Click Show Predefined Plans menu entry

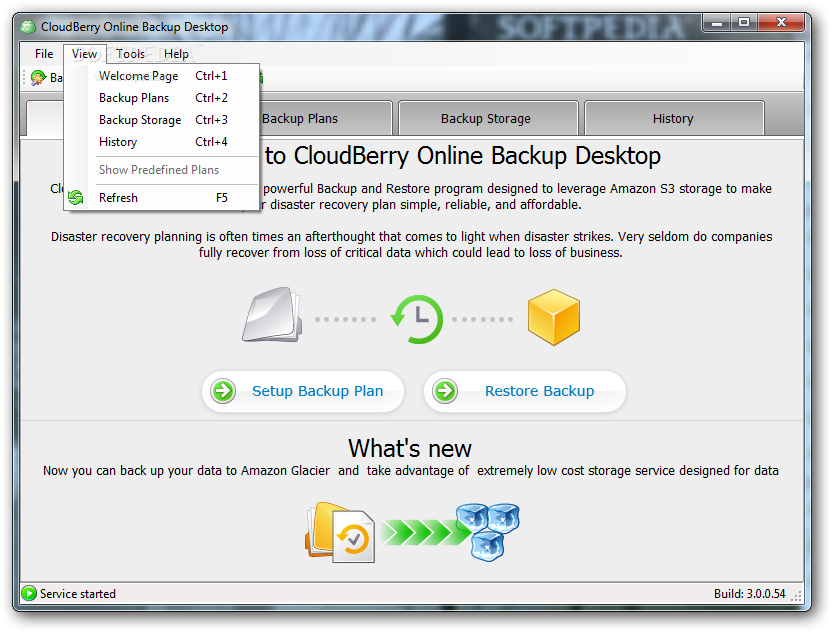(162, 170)
